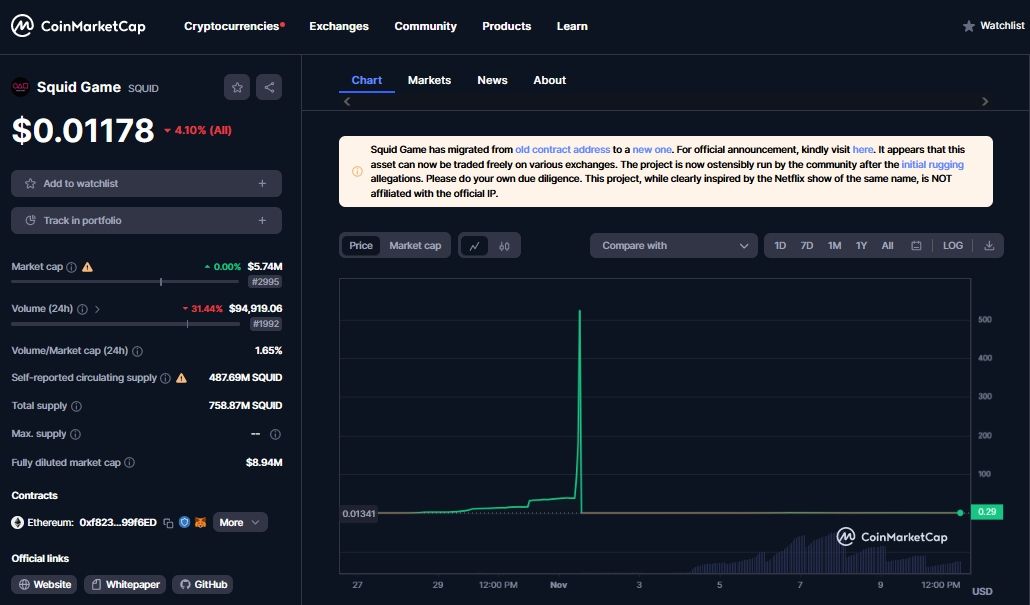
Task: Open the Exchanges menu
Action: click(x=339, y=26)
